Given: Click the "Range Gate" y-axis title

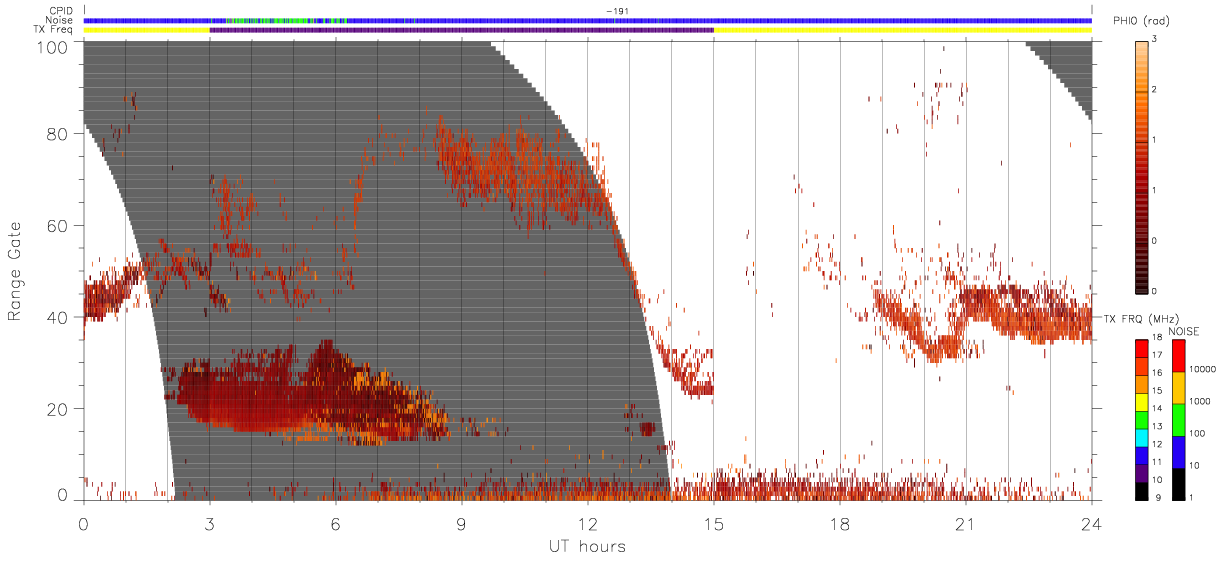Looking at the screenshot, I should click(16, 272).
